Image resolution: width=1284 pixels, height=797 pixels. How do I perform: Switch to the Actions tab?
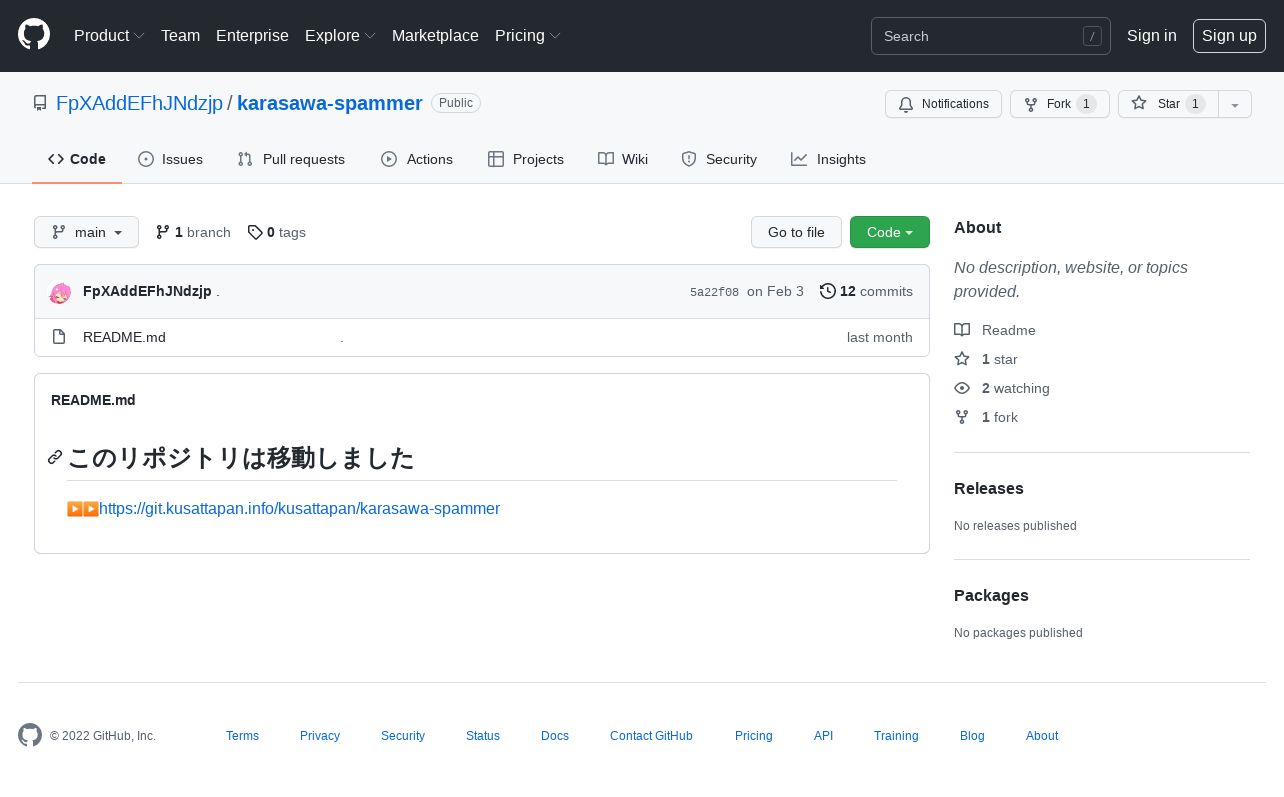click(x=417, y=159)
